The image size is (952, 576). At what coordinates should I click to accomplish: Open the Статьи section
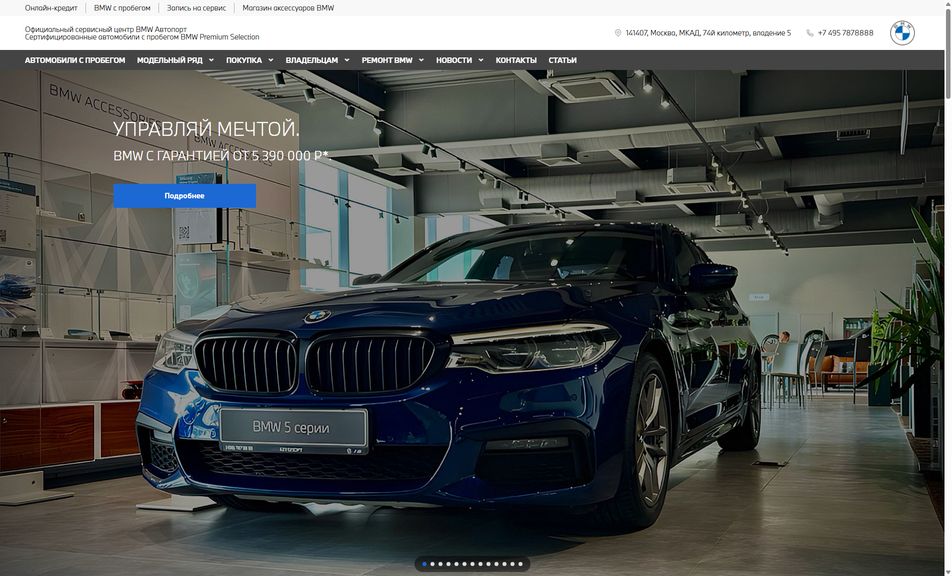(x=562, y=60)
